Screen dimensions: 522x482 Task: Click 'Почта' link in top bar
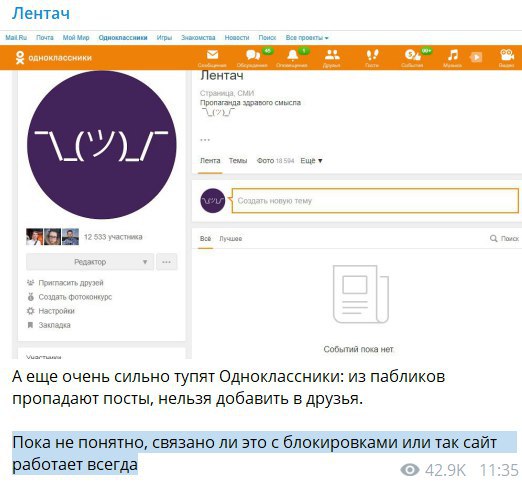(45, 38)
